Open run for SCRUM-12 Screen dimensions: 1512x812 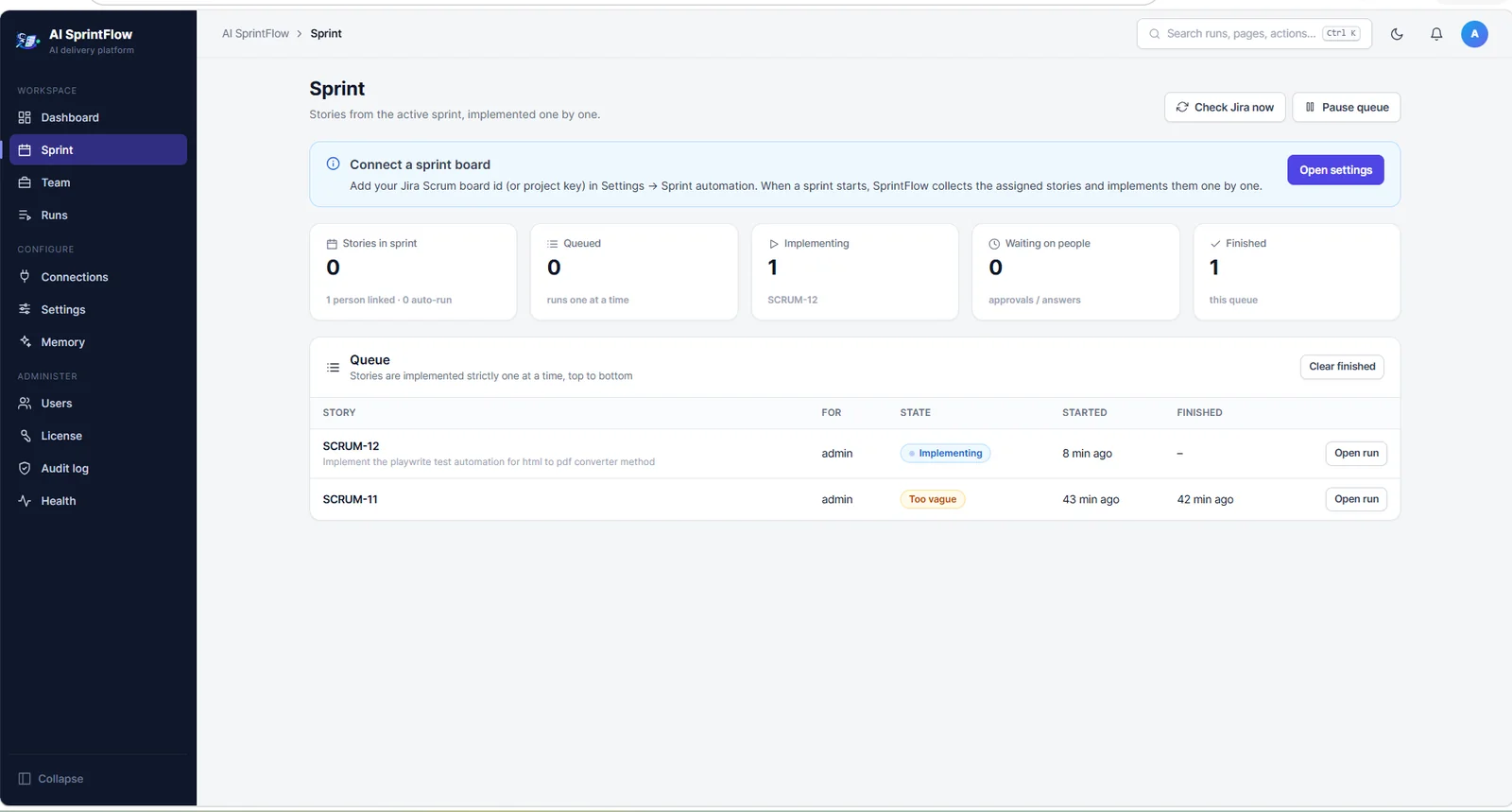pos(1356,453)
